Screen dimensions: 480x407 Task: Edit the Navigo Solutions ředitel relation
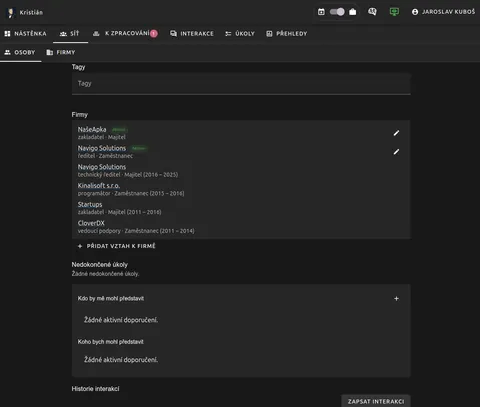tap(396, 152)
